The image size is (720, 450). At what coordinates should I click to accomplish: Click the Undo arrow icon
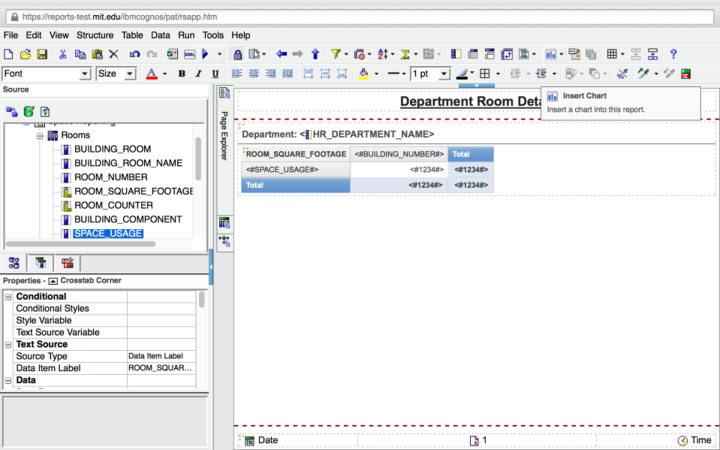[135, 54]
